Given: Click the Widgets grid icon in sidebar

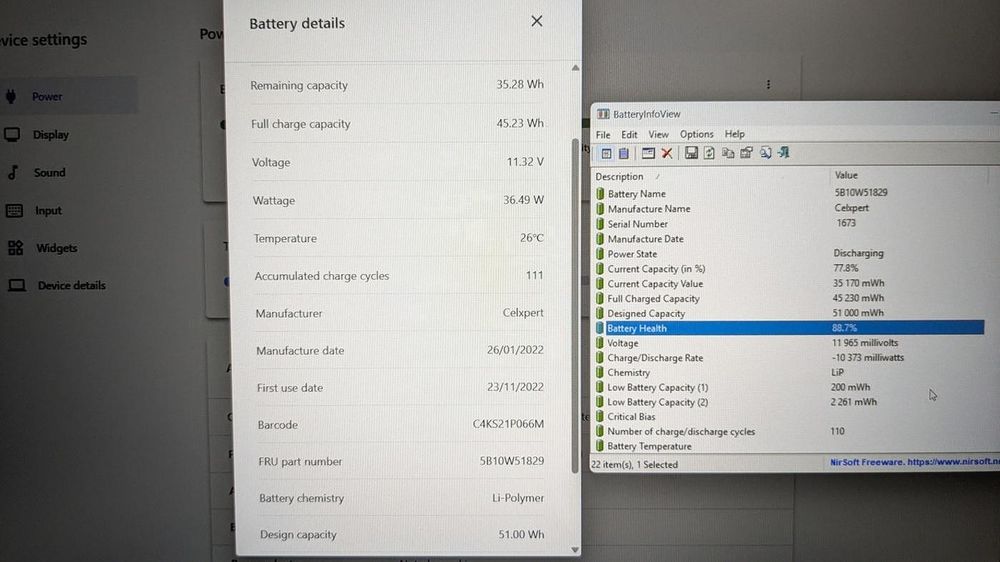Looking at the screenshot, I should click(x=15, y=248).
